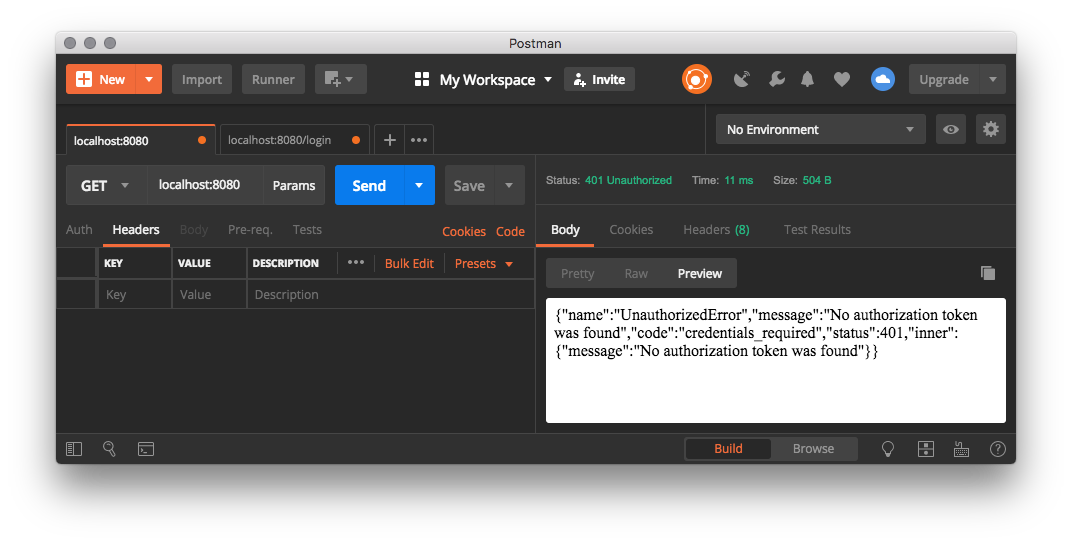The height and width of the screenshot is (544, 1072).
Task: Click the 401 Unauthorized status text
Action: tap(628, 180)
